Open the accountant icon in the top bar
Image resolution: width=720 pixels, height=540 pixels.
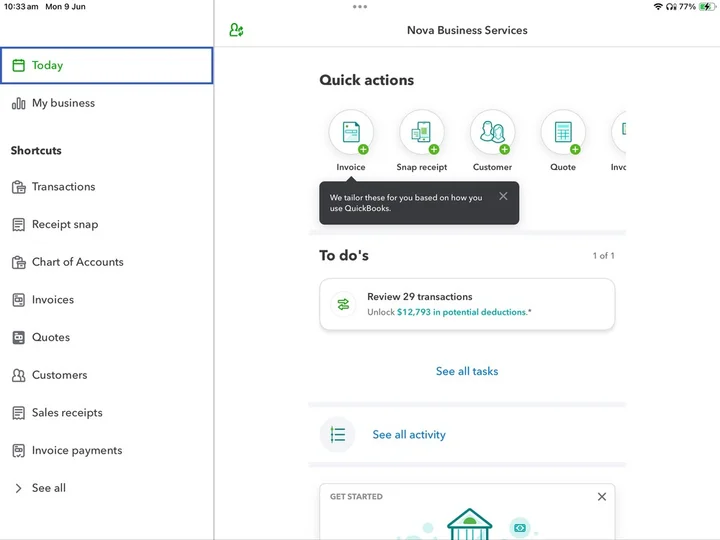click(x=236, y=30)
